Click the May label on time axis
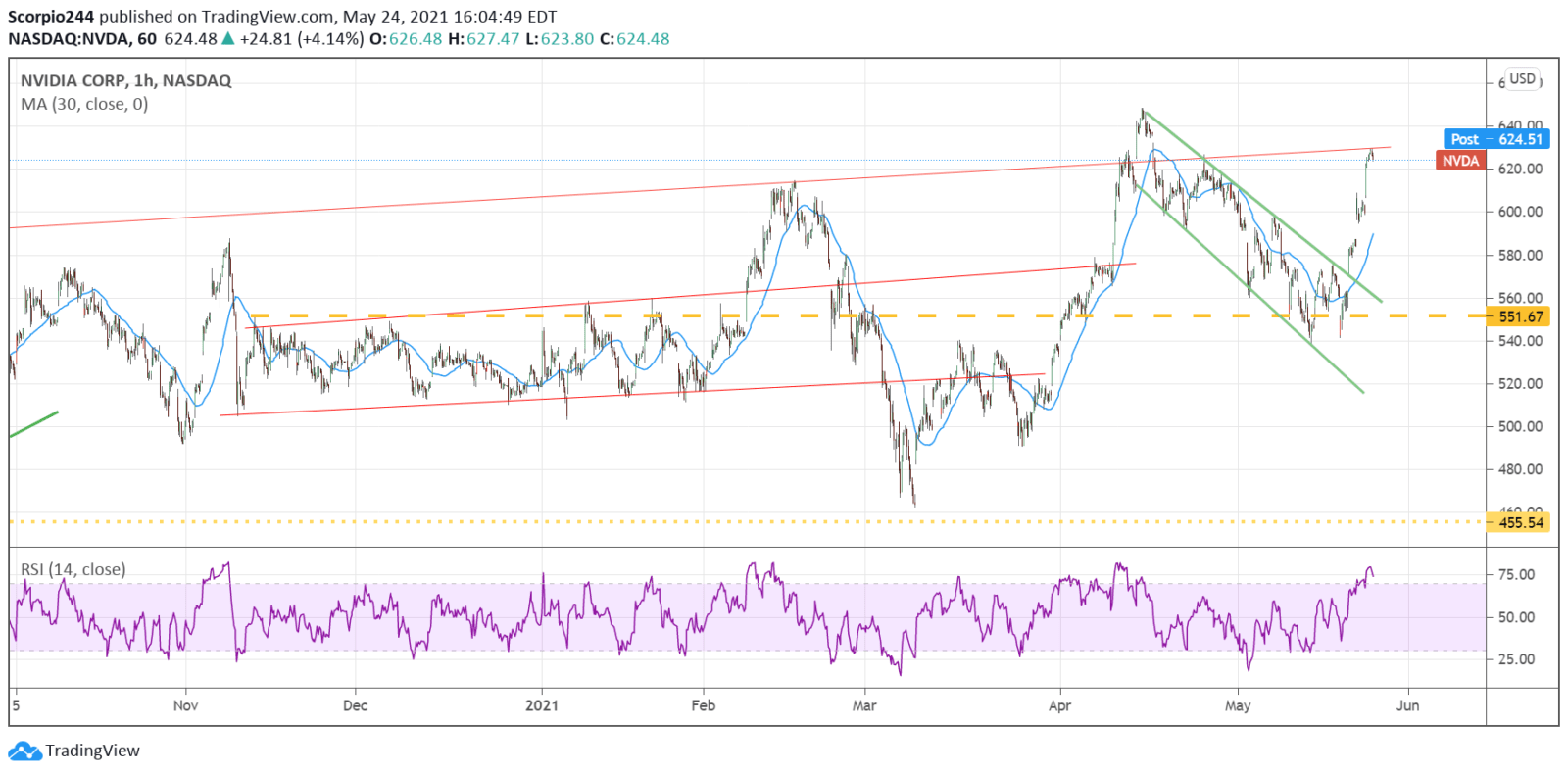The image size is (1568, 775). pyautogui.click(x=1238, y=705)
